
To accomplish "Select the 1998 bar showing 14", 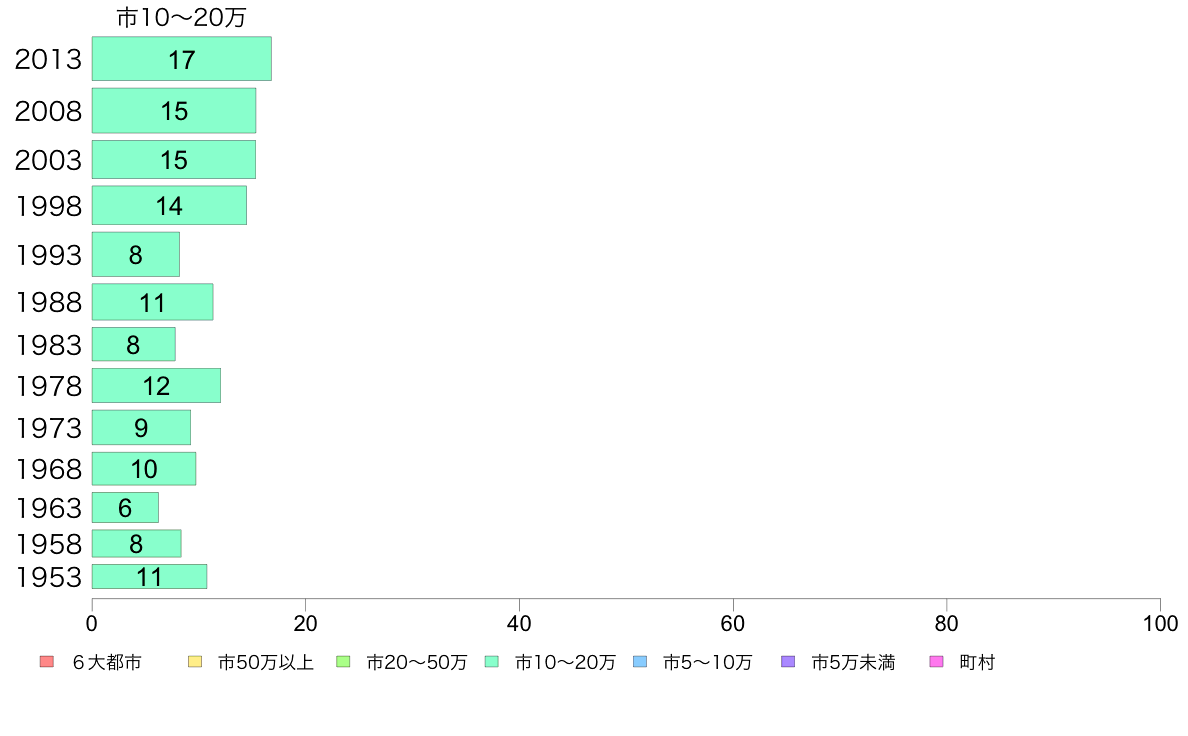I will [170, 205].
